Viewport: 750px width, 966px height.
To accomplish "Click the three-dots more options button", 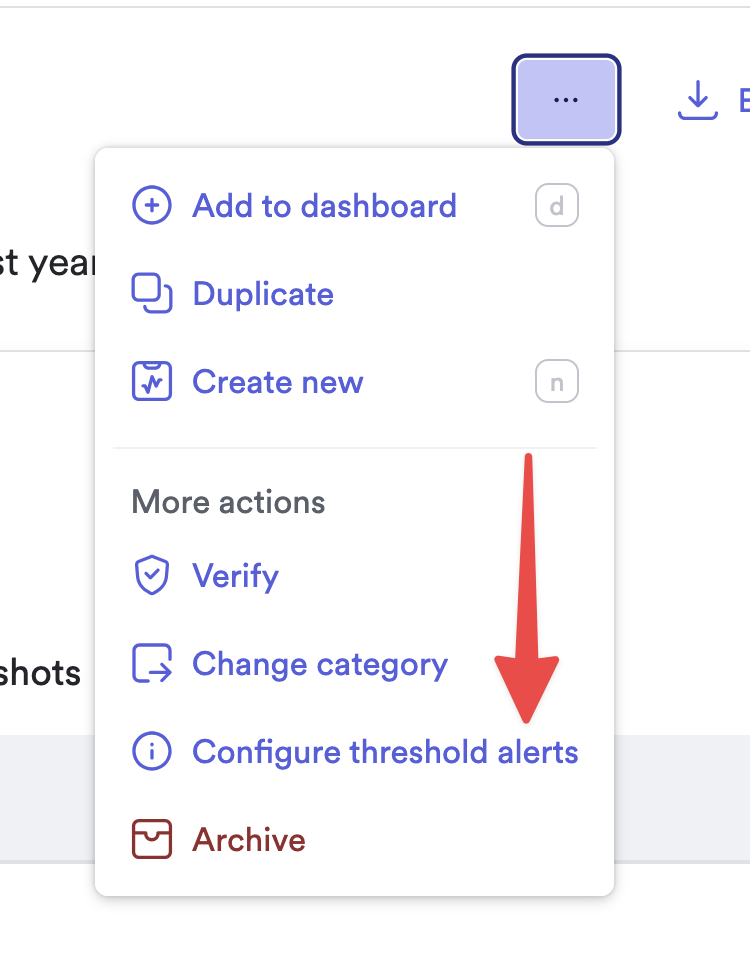I will [566, 99].
